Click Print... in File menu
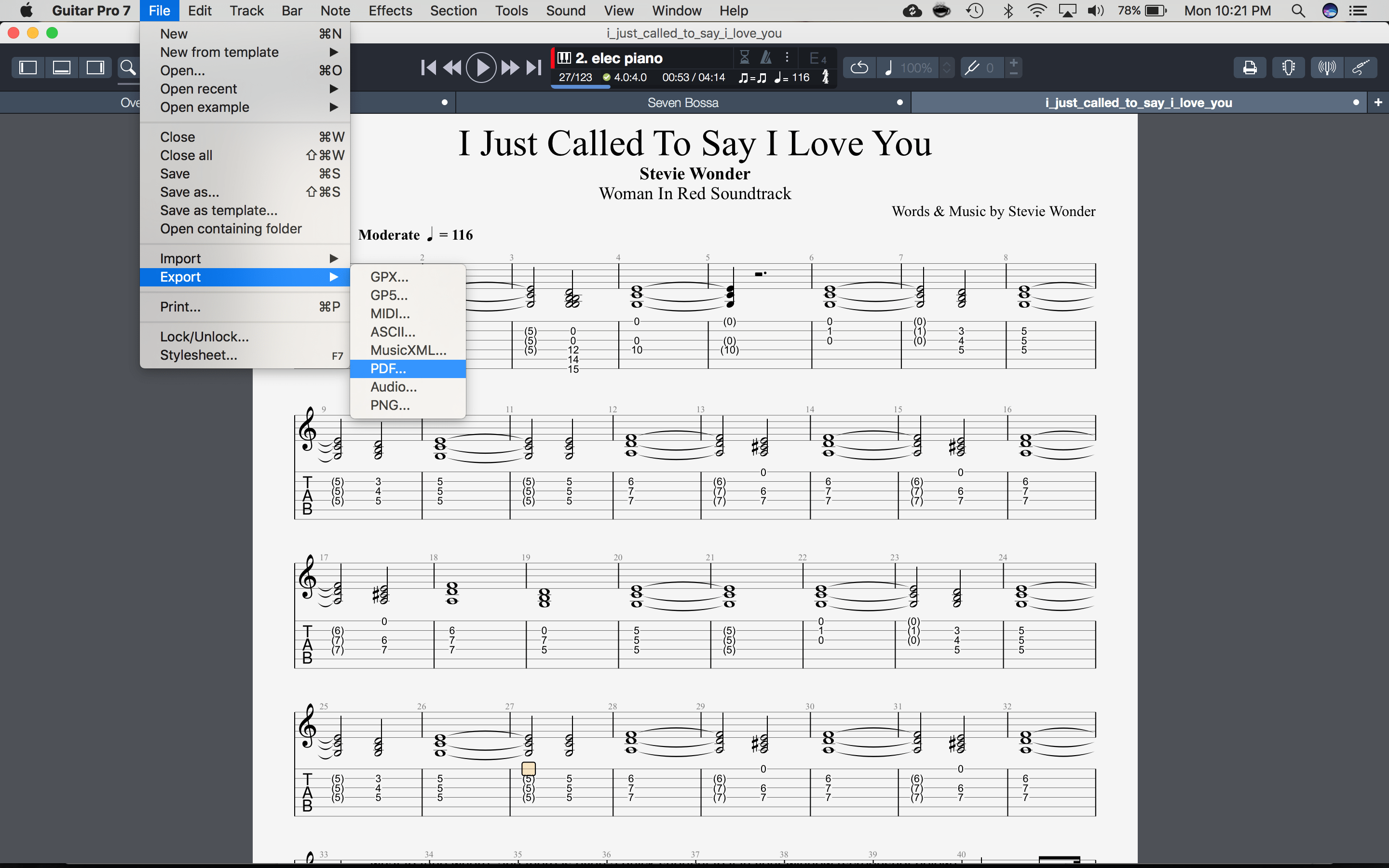1389x868 pixels. (245, 307)
